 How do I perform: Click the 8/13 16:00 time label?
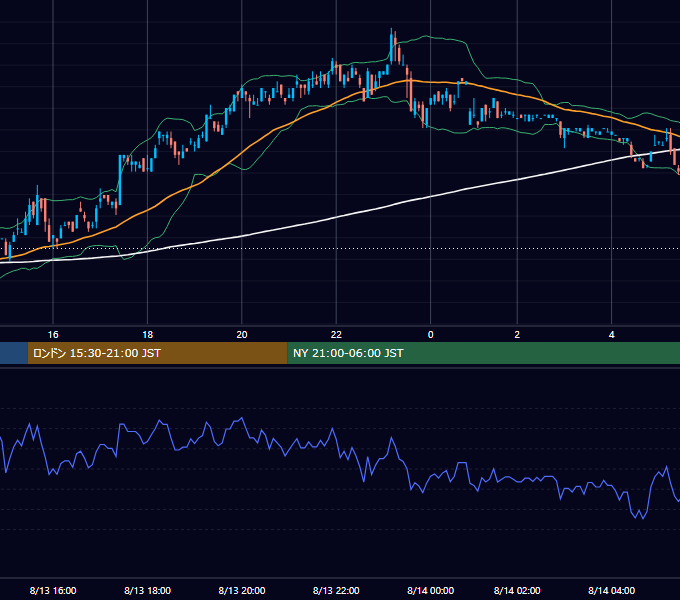coord(53,590)
